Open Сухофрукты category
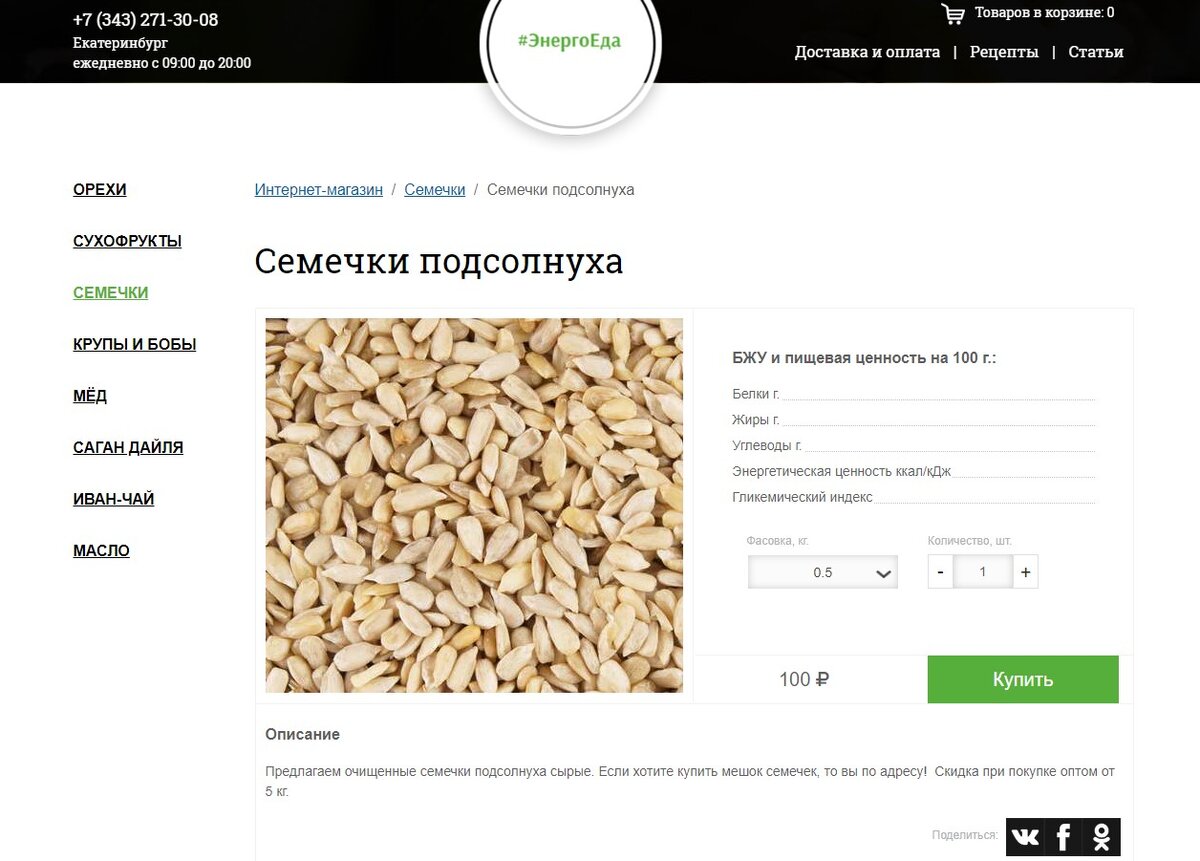 (x=127, y=241)
